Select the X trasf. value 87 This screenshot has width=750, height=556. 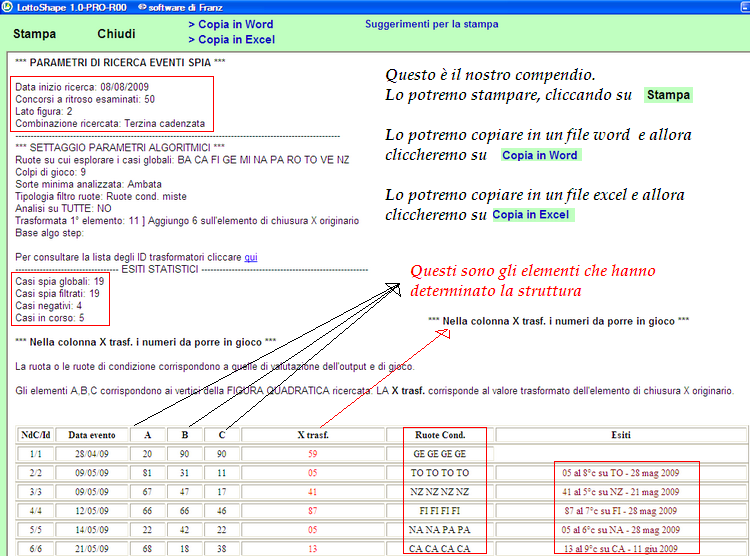313,511
